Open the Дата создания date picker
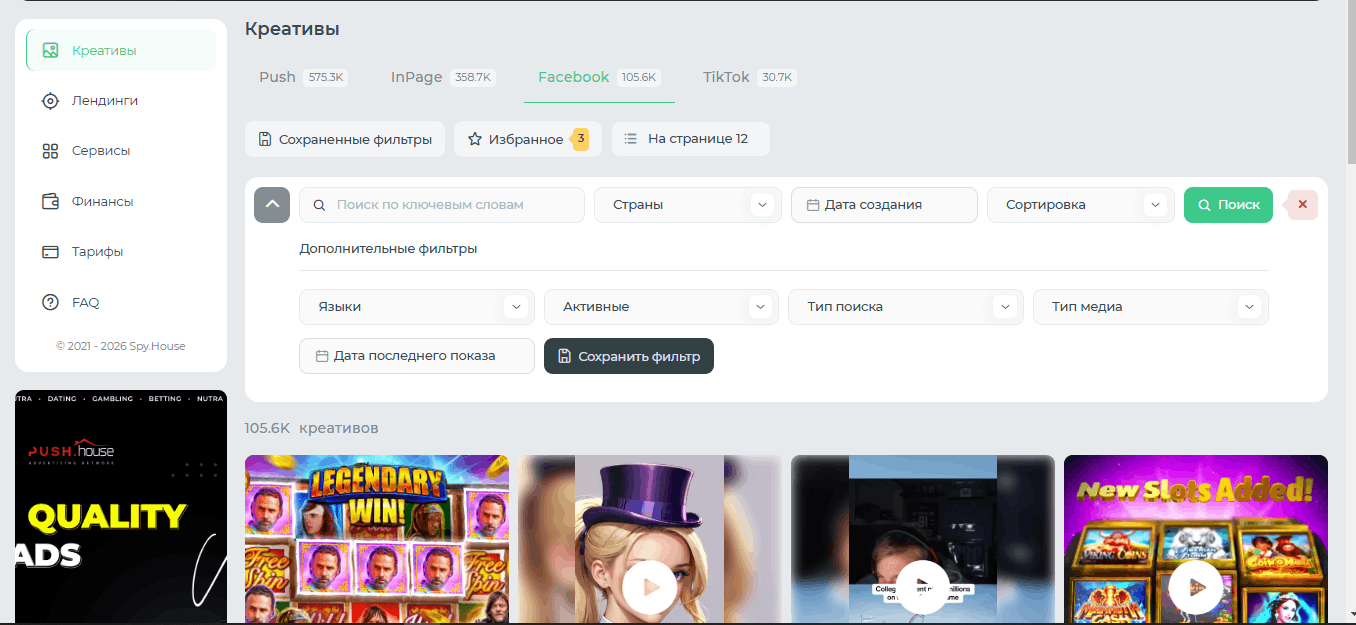Screen dimensions: 1356x625 884,205
